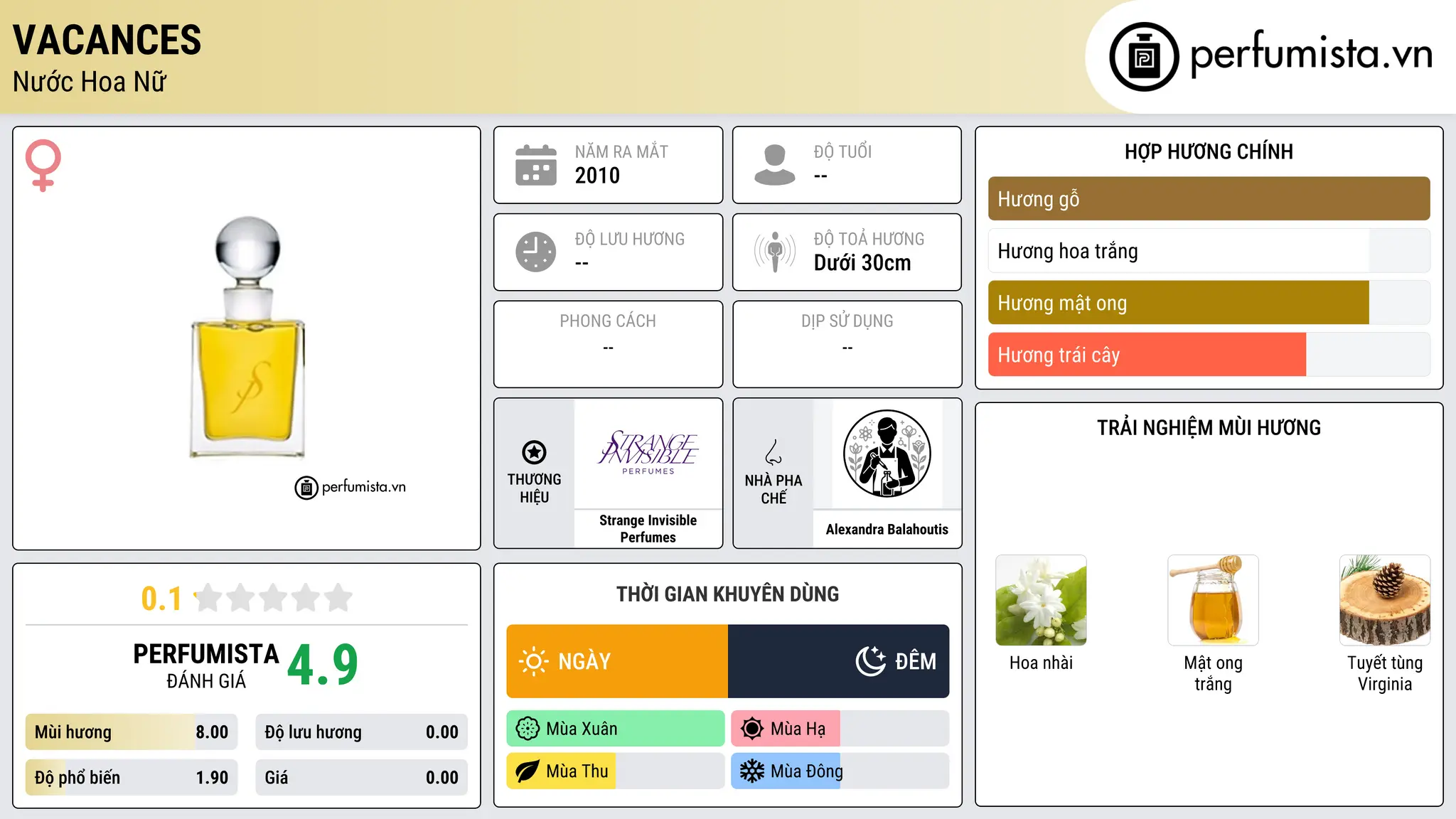1456x819 pixels.
Task: Click the moon icon next to ĐÊM
Action: (x=870, y=661)
